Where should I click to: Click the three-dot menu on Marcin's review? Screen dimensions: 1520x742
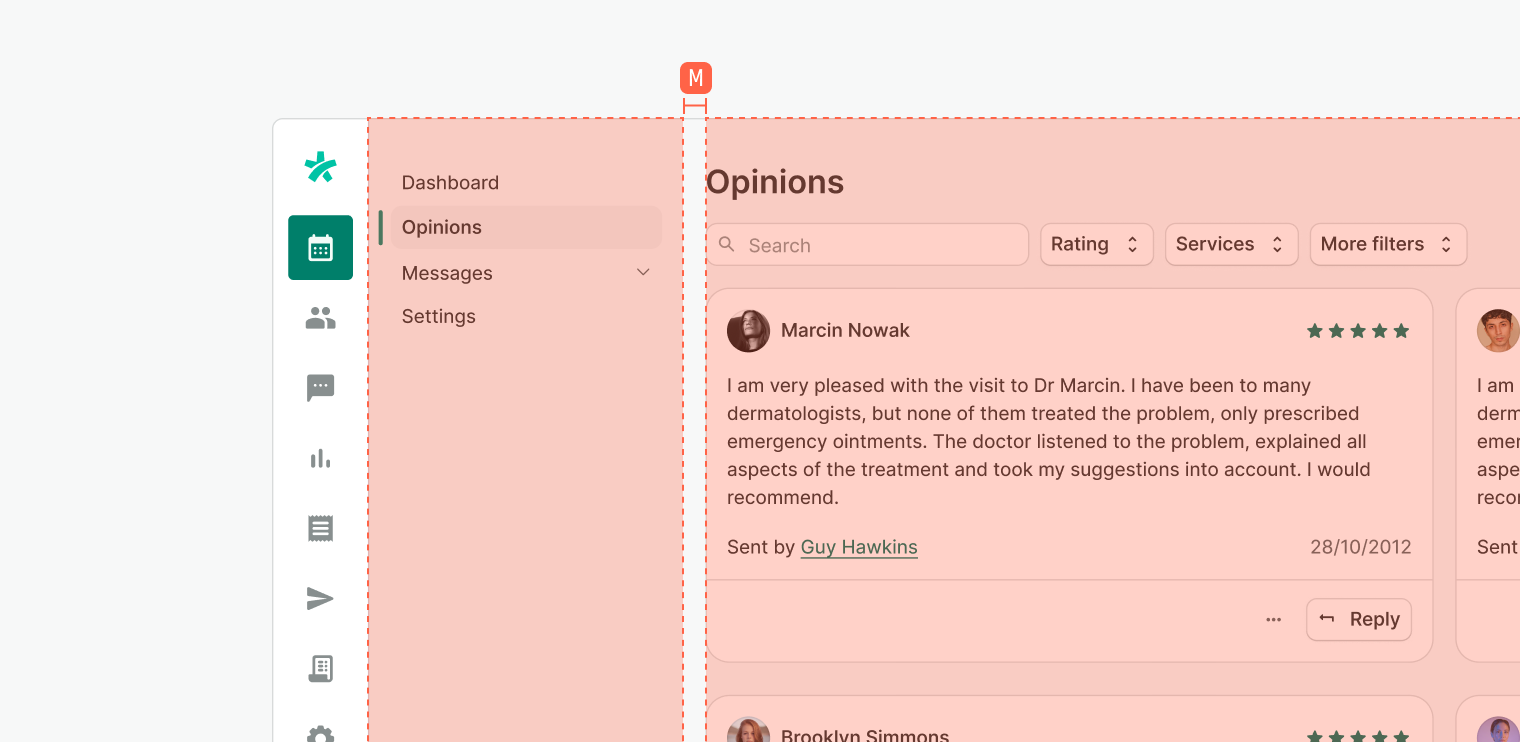(x=1273, y=620)
